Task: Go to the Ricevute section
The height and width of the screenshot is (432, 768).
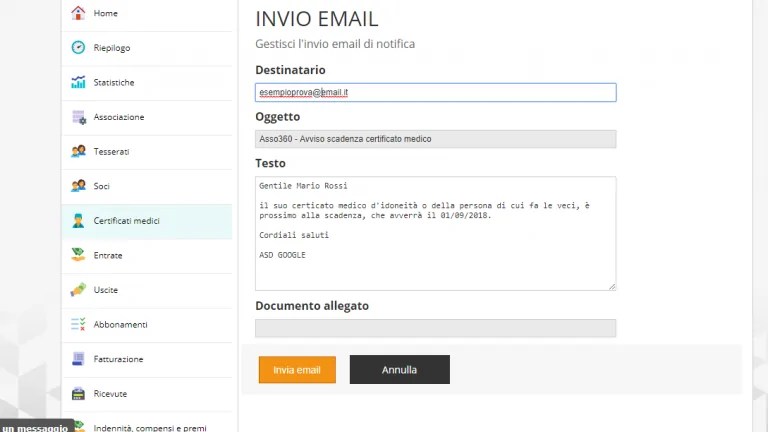Action: pyautogui.click(x=147, y=394)
